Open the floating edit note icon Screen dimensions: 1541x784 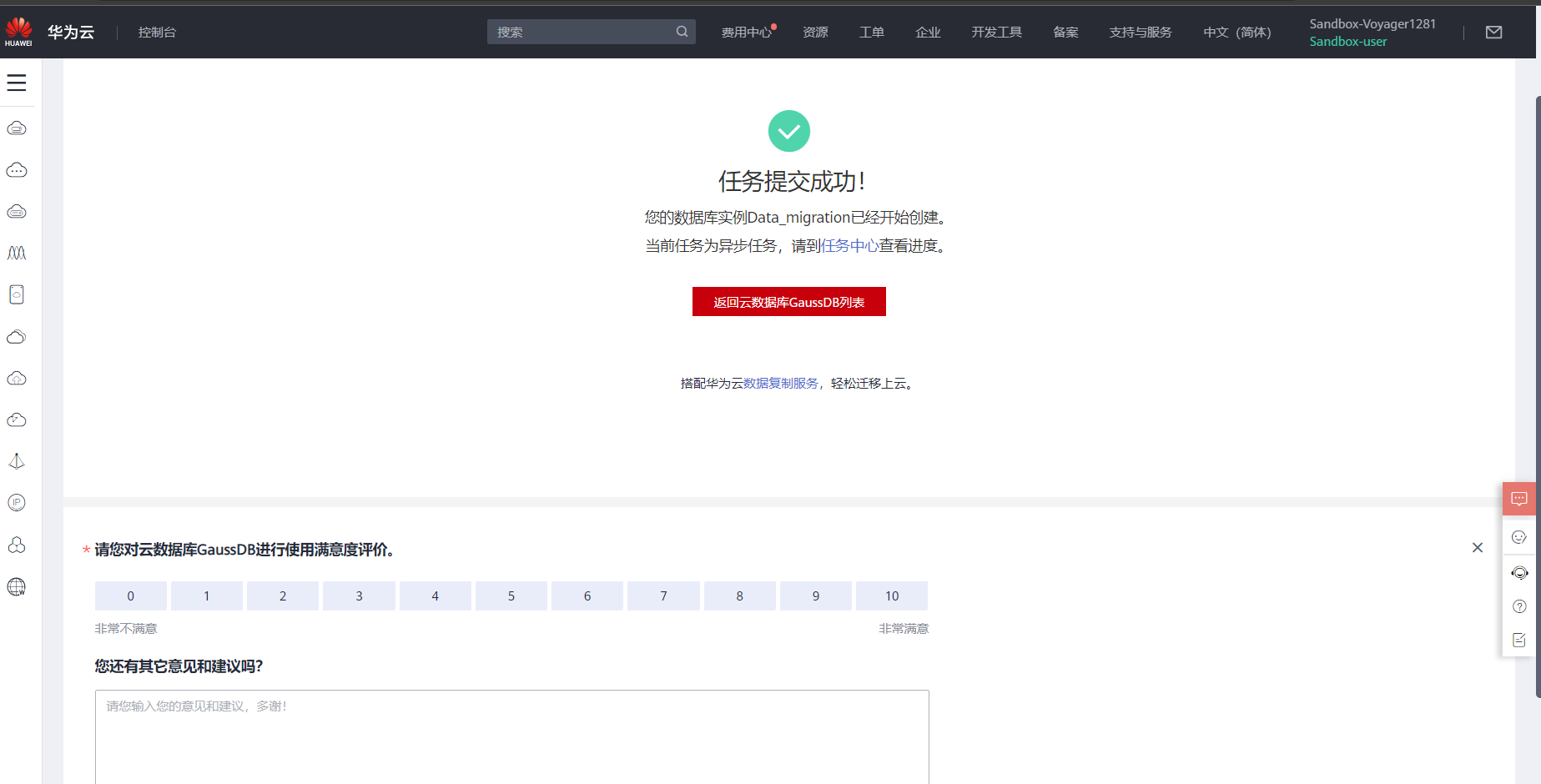pos(1518,640)
